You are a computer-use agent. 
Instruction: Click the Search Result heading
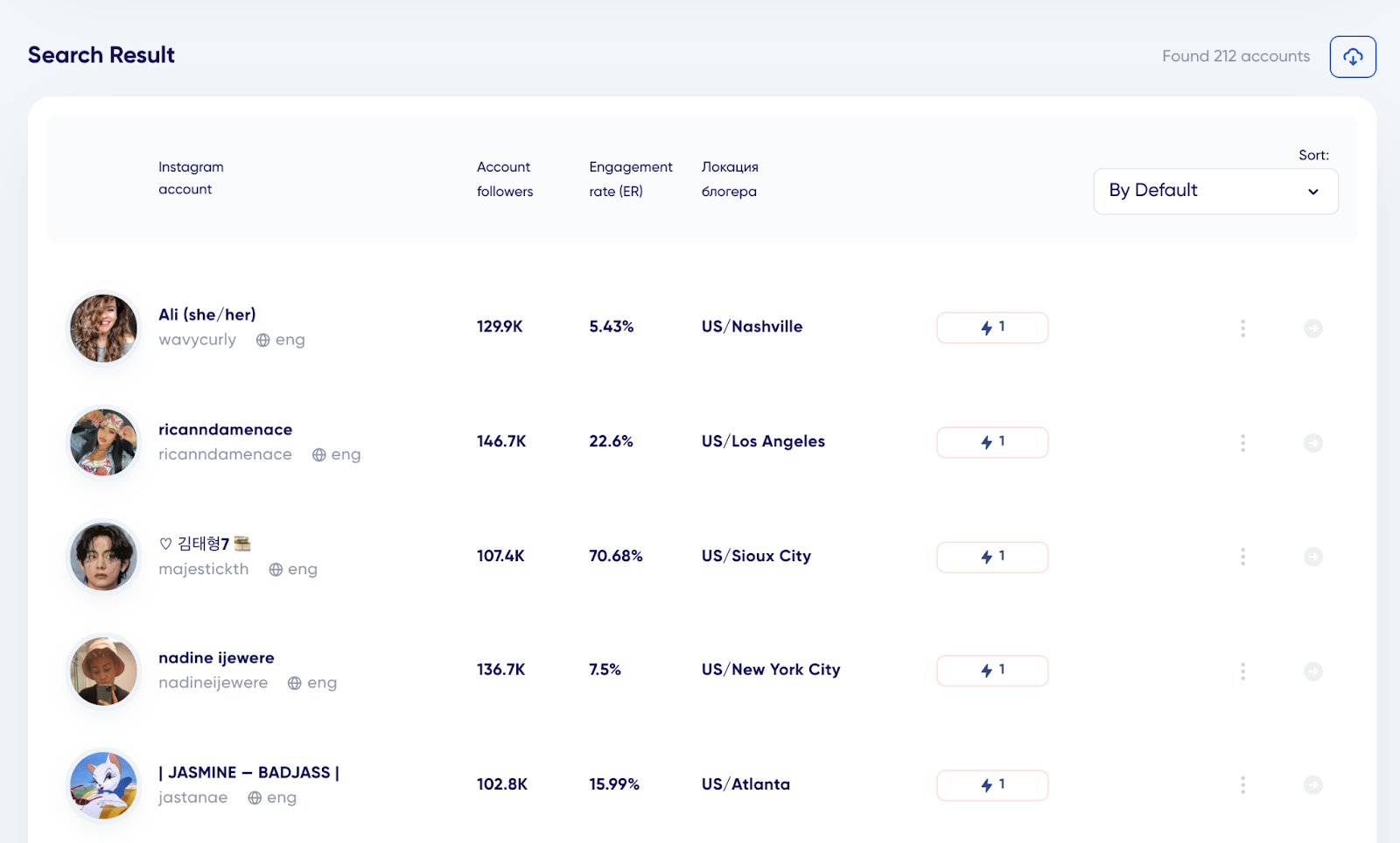pos(101,55)
